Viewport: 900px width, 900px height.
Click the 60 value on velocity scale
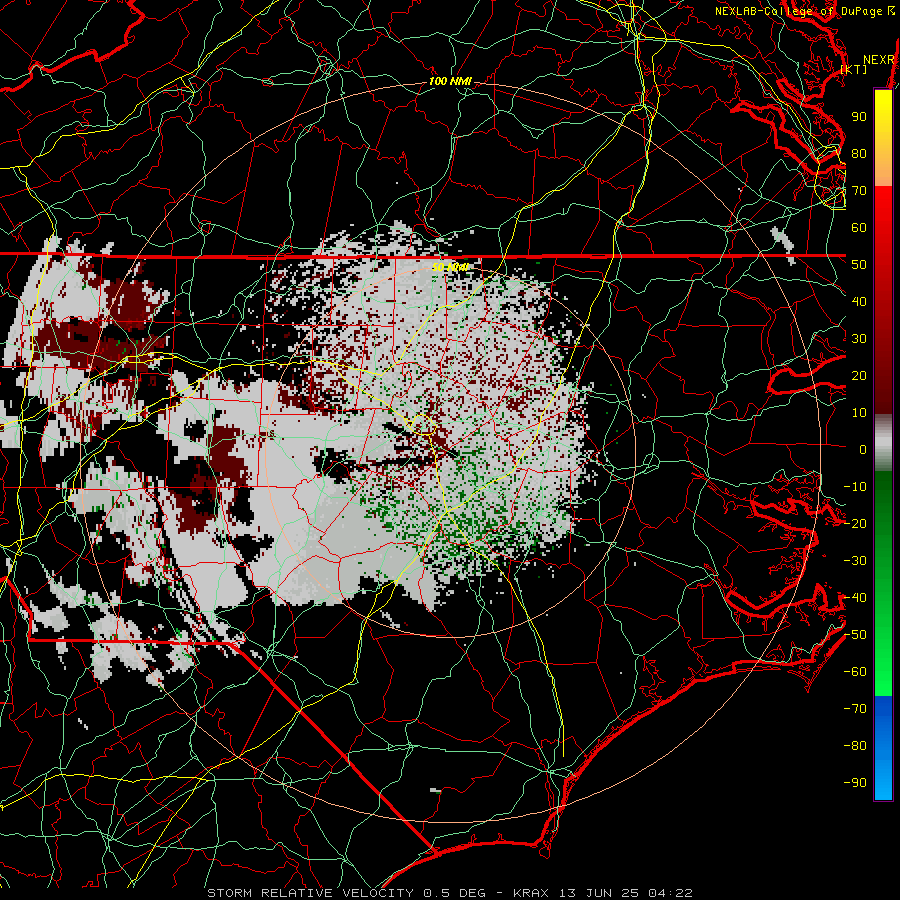click(x=859, y=228)
